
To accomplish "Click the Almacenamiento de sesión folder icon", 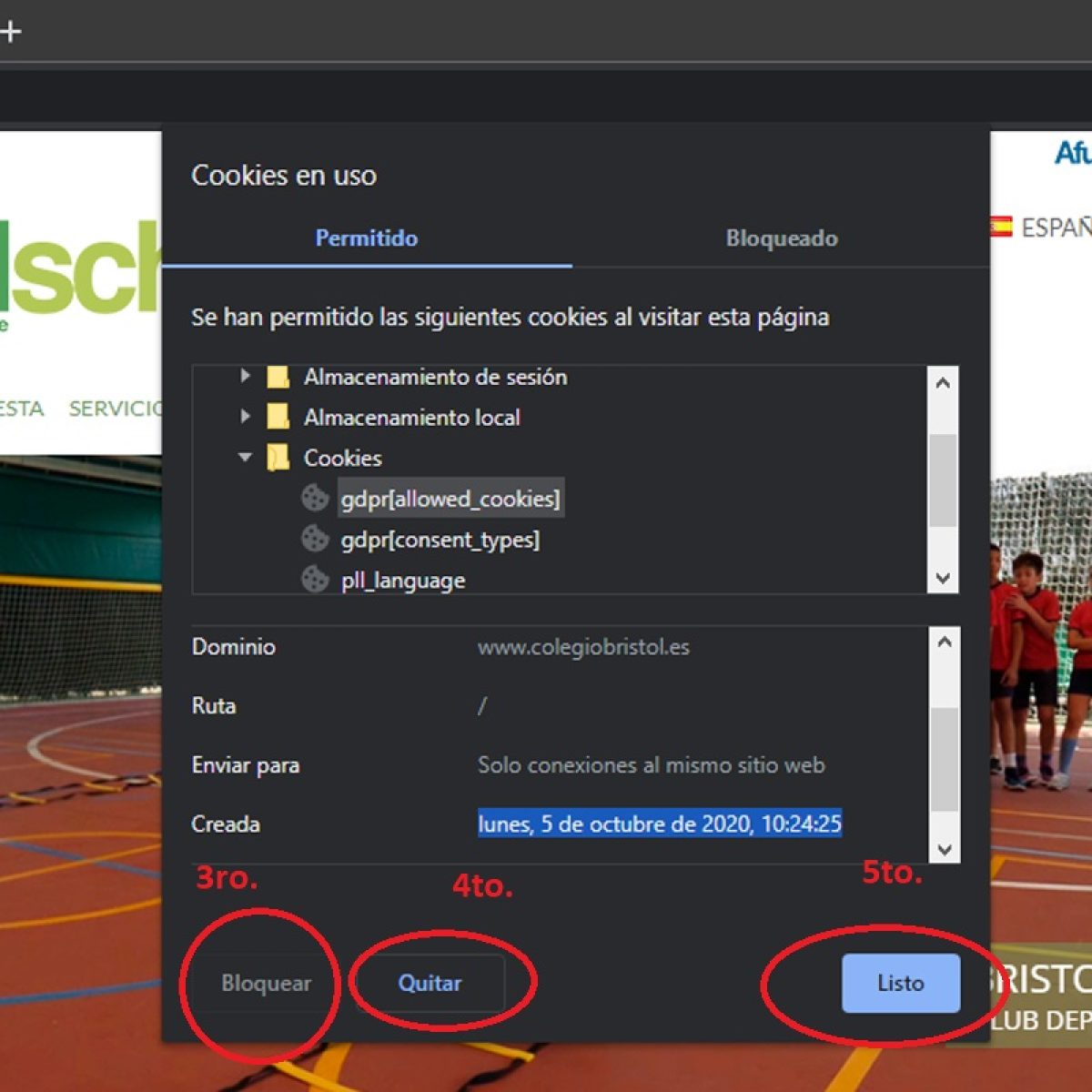I will point(278,377).
